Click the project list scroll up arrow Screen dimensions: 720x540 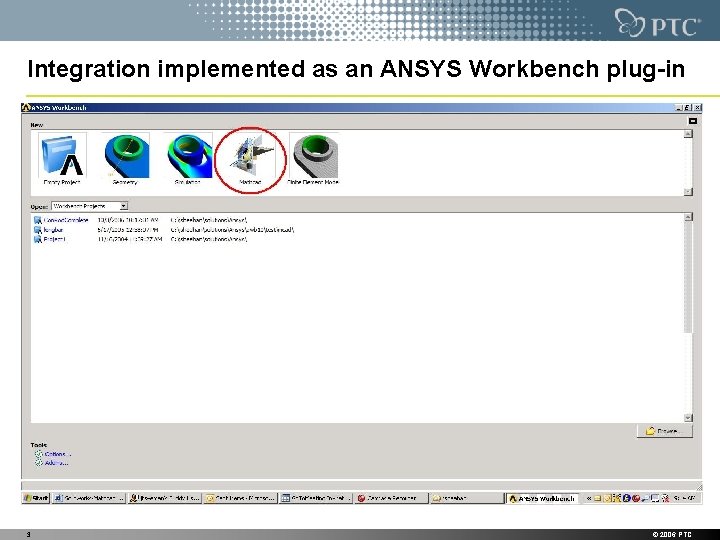click(688, 217)
